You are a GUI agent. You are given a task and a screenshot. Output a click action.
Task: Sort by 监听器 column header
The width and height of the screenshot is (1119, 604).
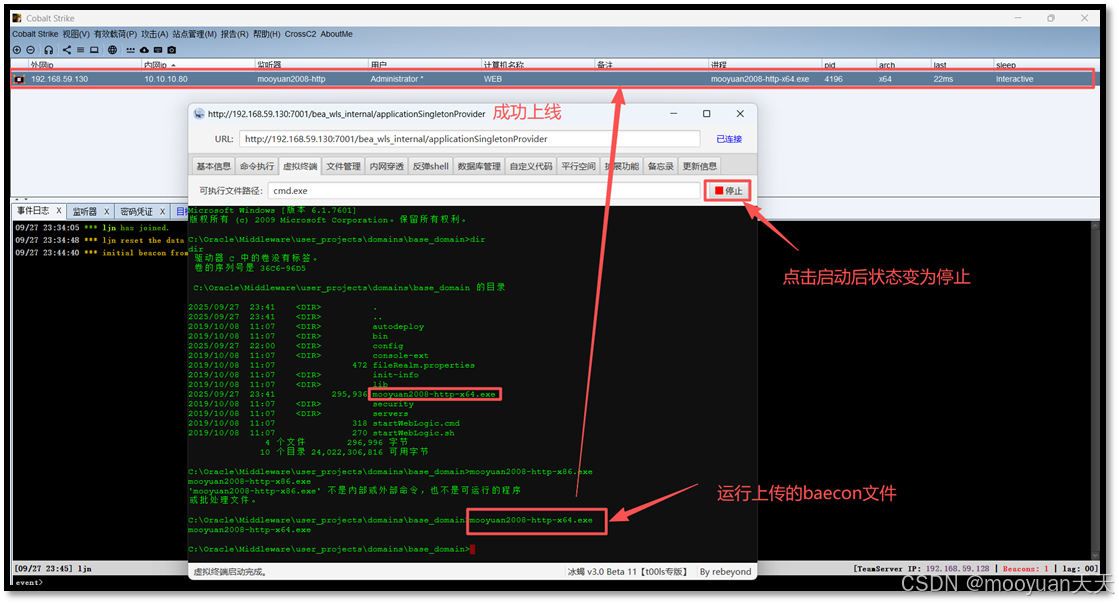pos(311,65)
